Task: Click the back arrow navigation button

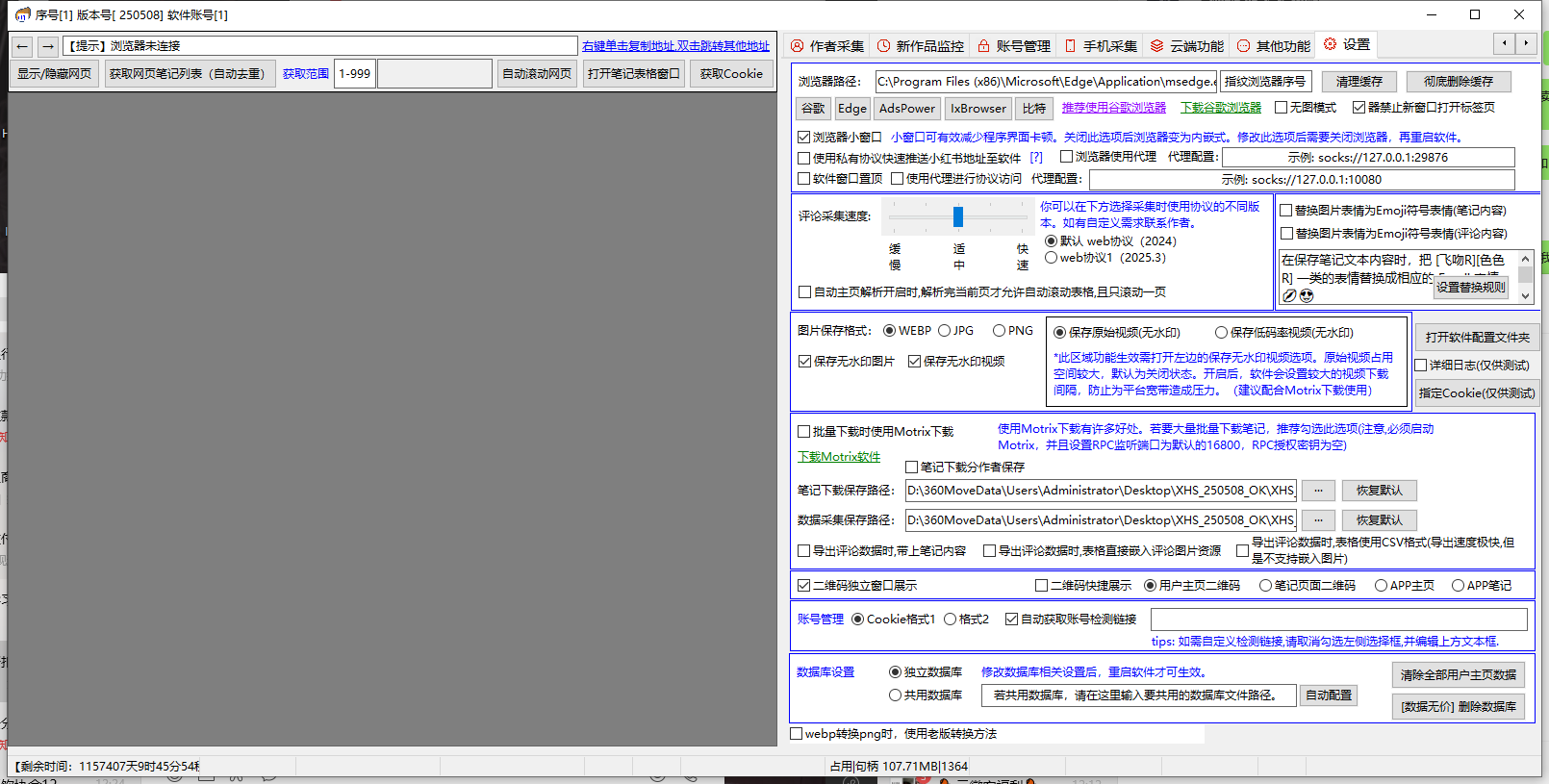Action: click(22, 46)
